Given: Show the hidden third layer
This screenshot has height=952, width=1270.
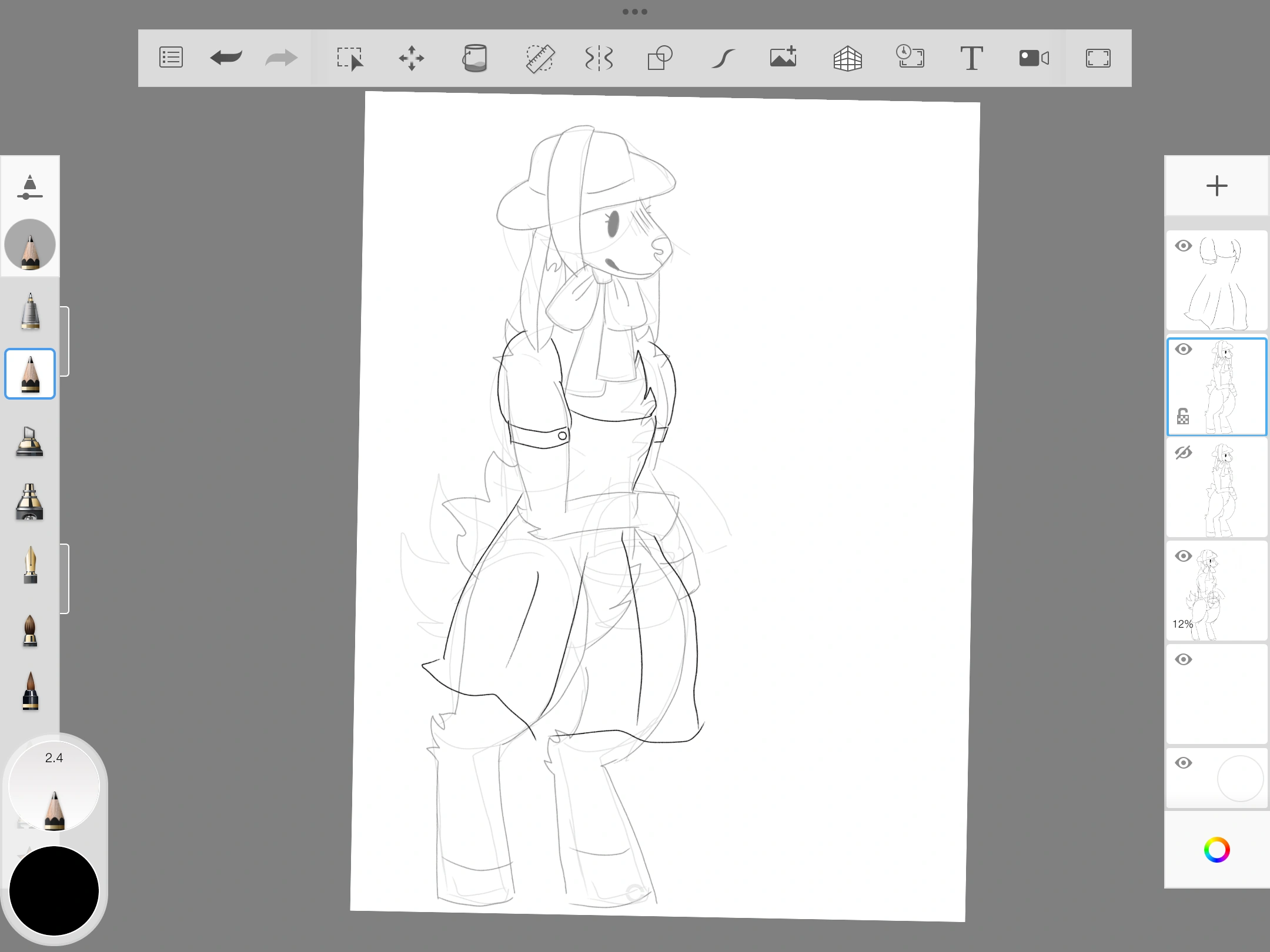Looking at the screenshot, I should coord(1183,452).
